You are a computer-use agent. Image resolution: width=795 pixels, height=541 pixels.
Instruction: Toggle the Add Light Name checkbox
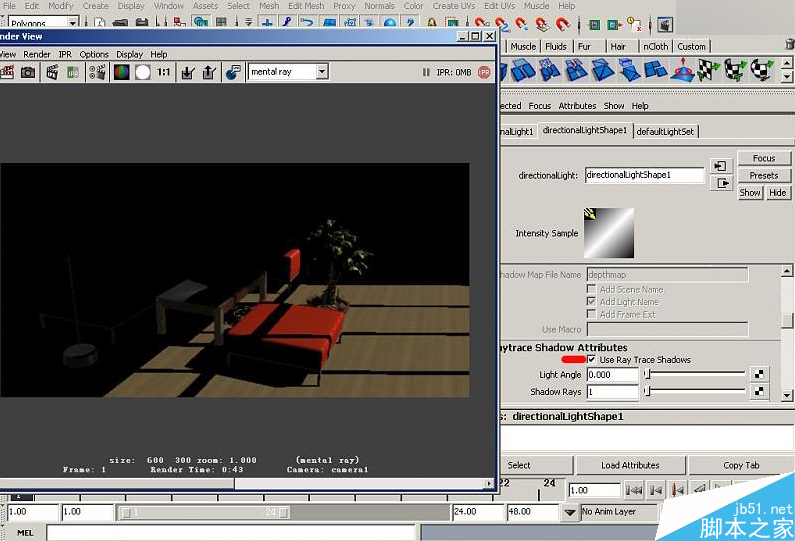click(592, 302)
